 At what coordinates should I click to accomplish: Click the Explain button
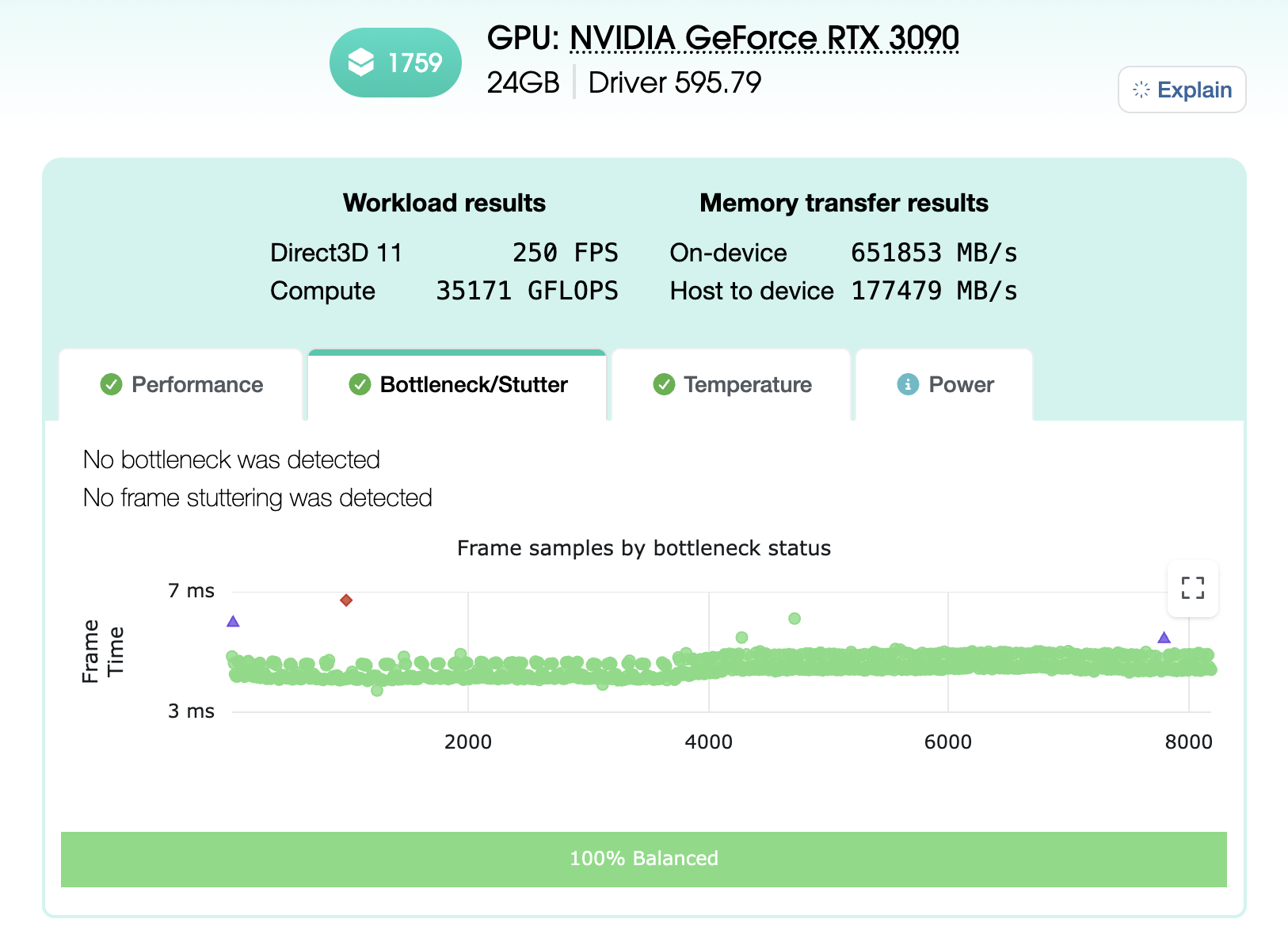point(1181,90)
